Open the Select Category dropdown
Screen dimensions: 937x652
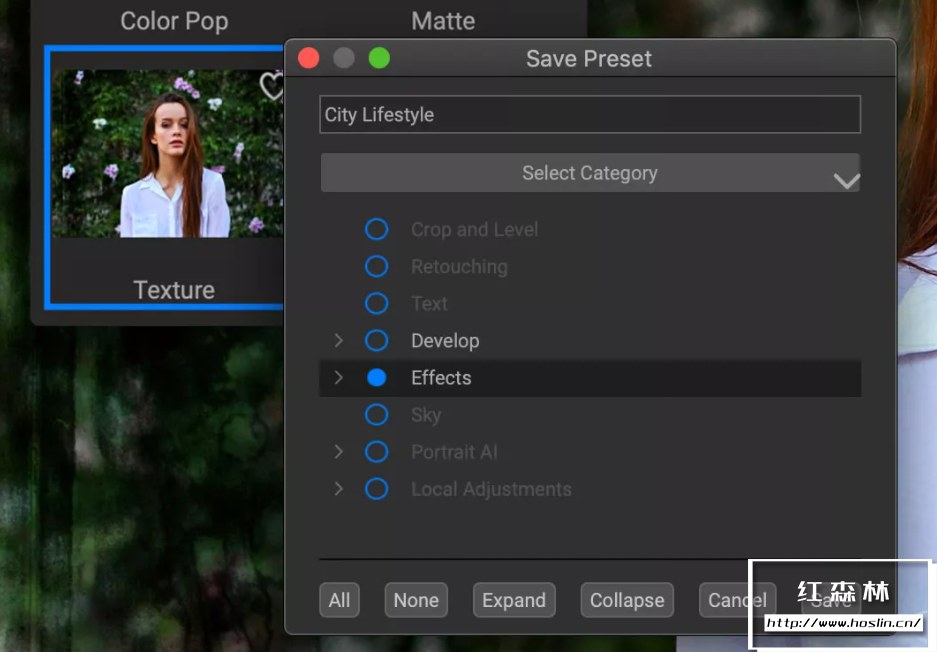coord(590,173)
